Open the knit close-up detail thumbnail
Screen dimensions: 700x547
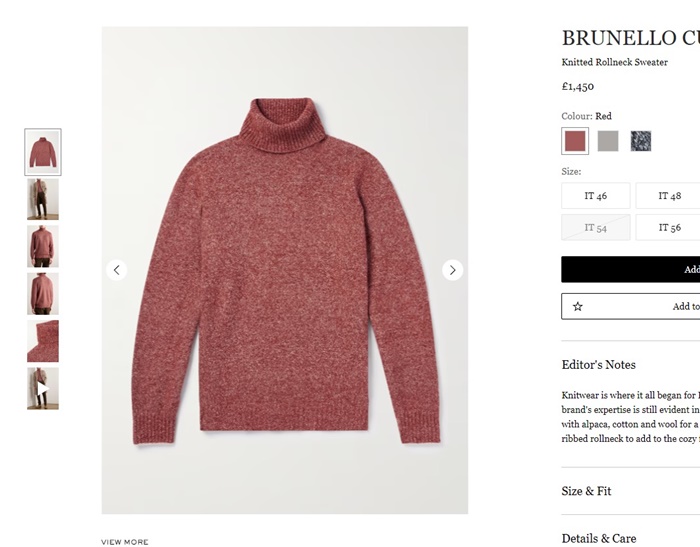(x=43, y=341)
